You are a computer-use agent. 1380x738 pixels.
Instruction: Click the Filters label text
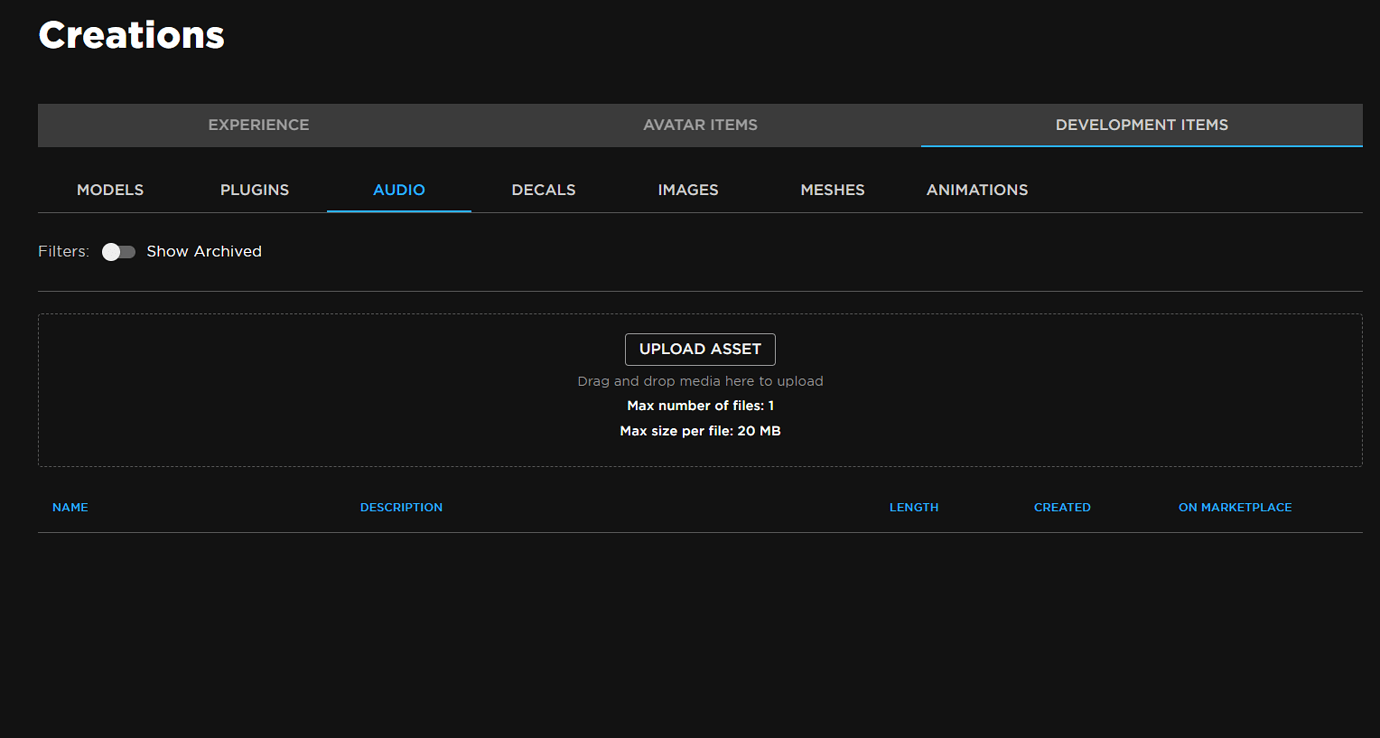(x=63, y=251)
